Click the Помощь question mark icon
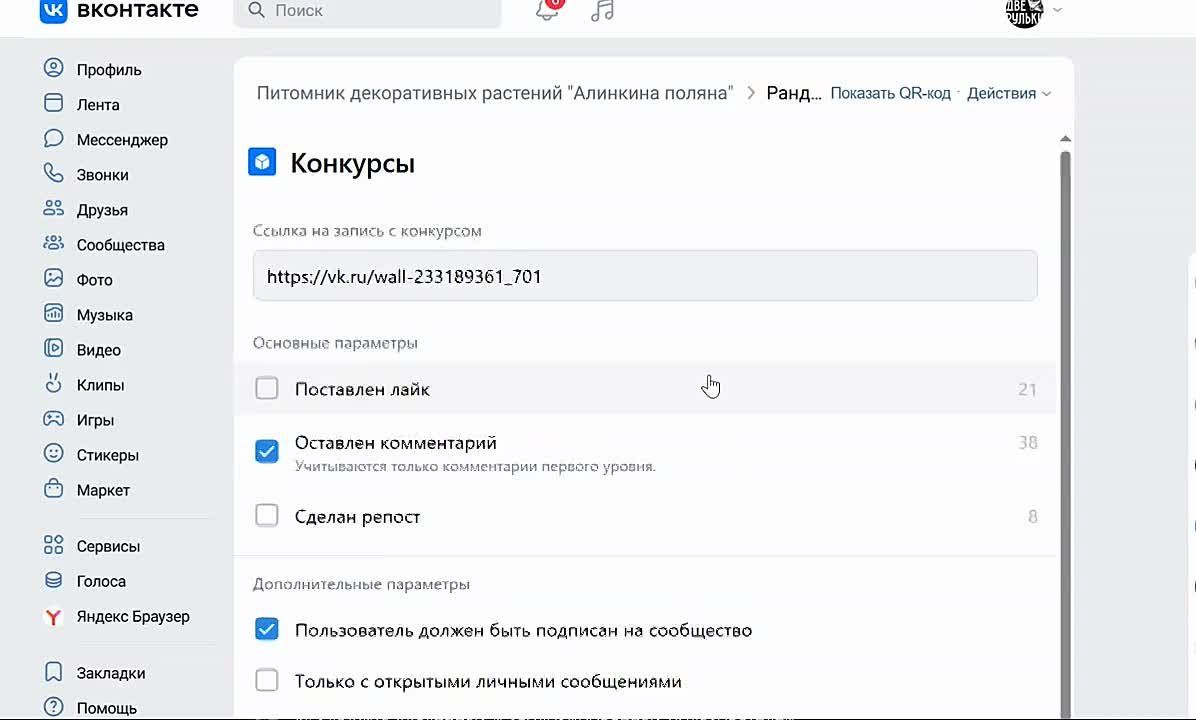The image size is (1196, 720). (53, 707)
